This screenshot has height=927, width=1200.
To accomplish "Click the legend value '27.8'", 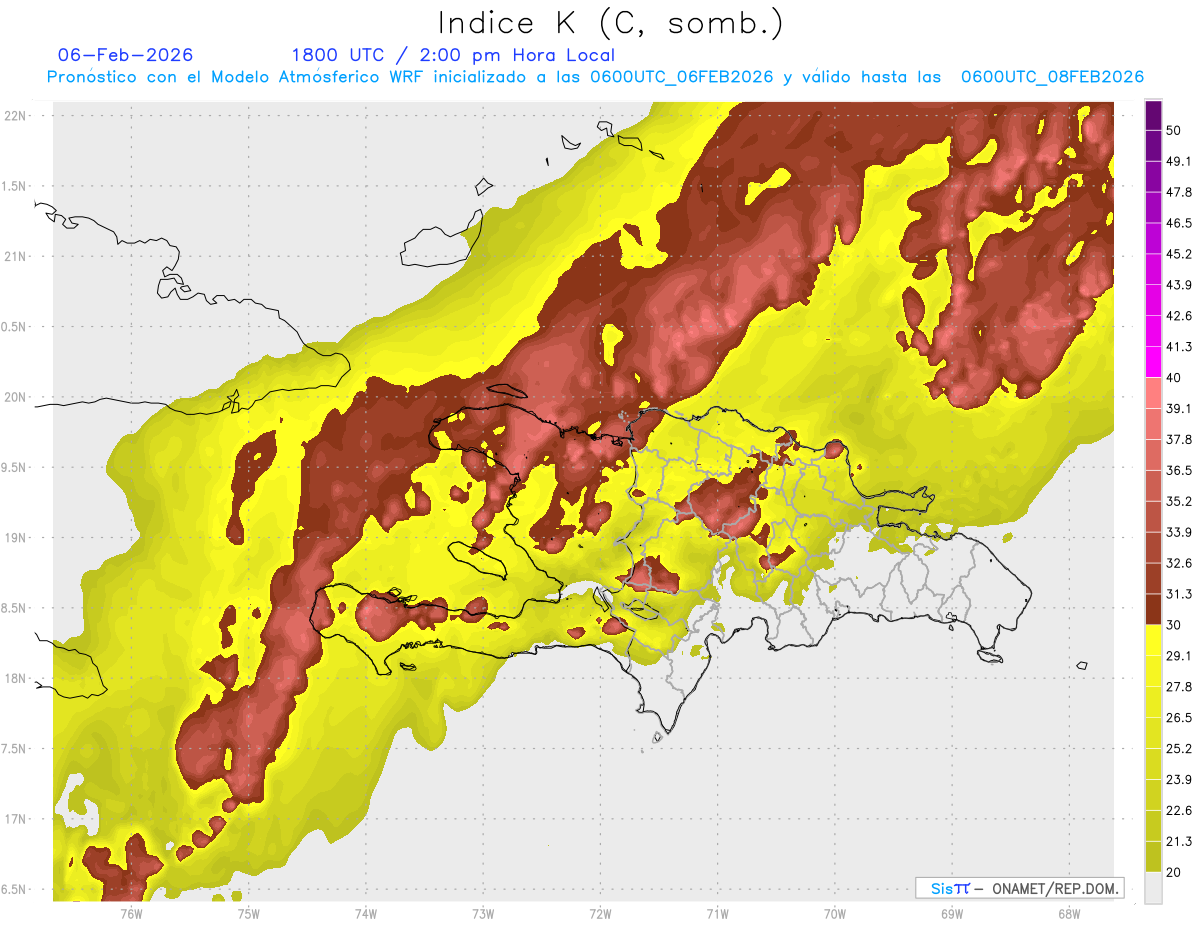I will click(x=1179, y=686).
